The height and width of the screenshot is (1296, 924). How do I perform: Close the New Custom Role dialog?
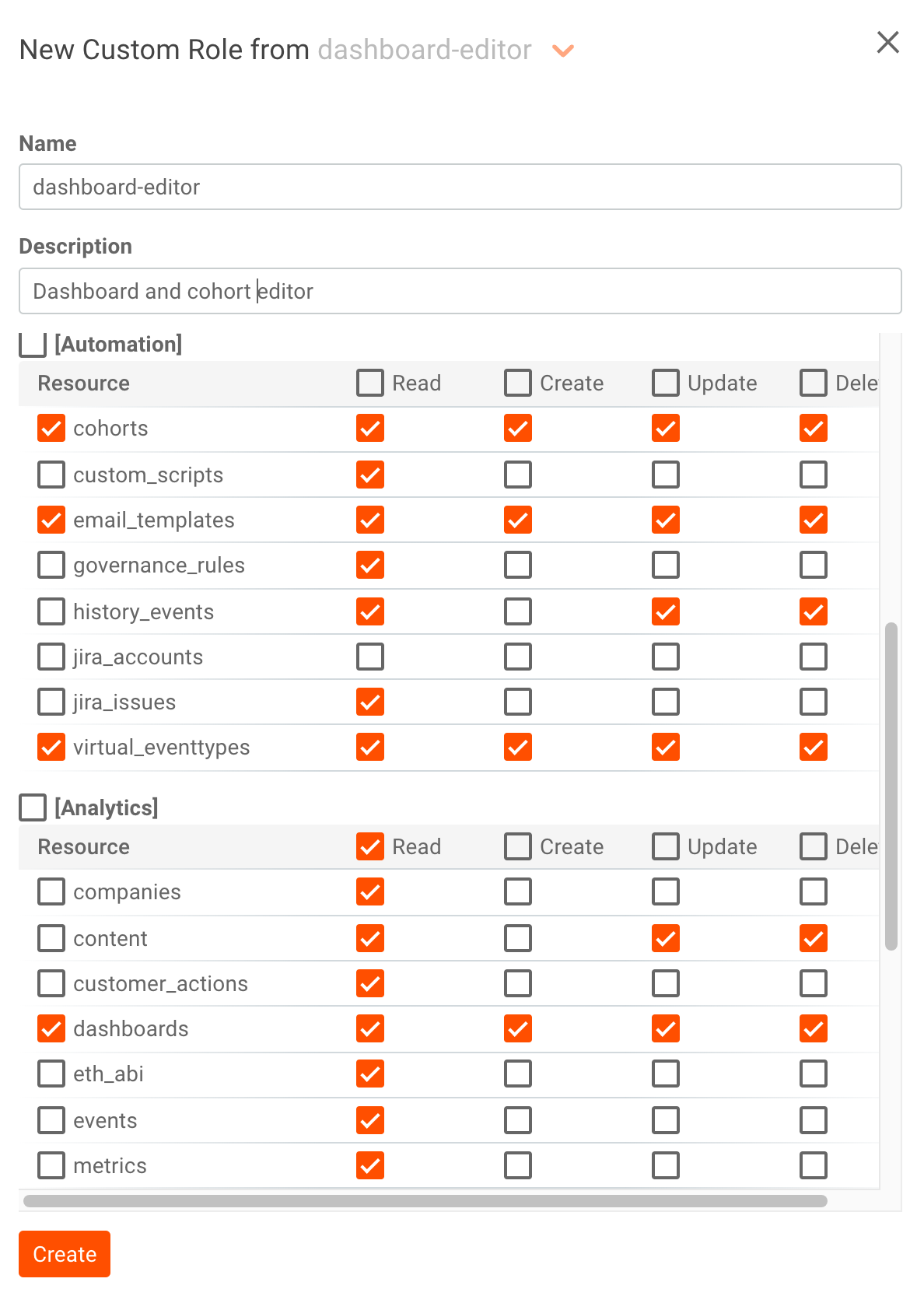click(887, 43)
